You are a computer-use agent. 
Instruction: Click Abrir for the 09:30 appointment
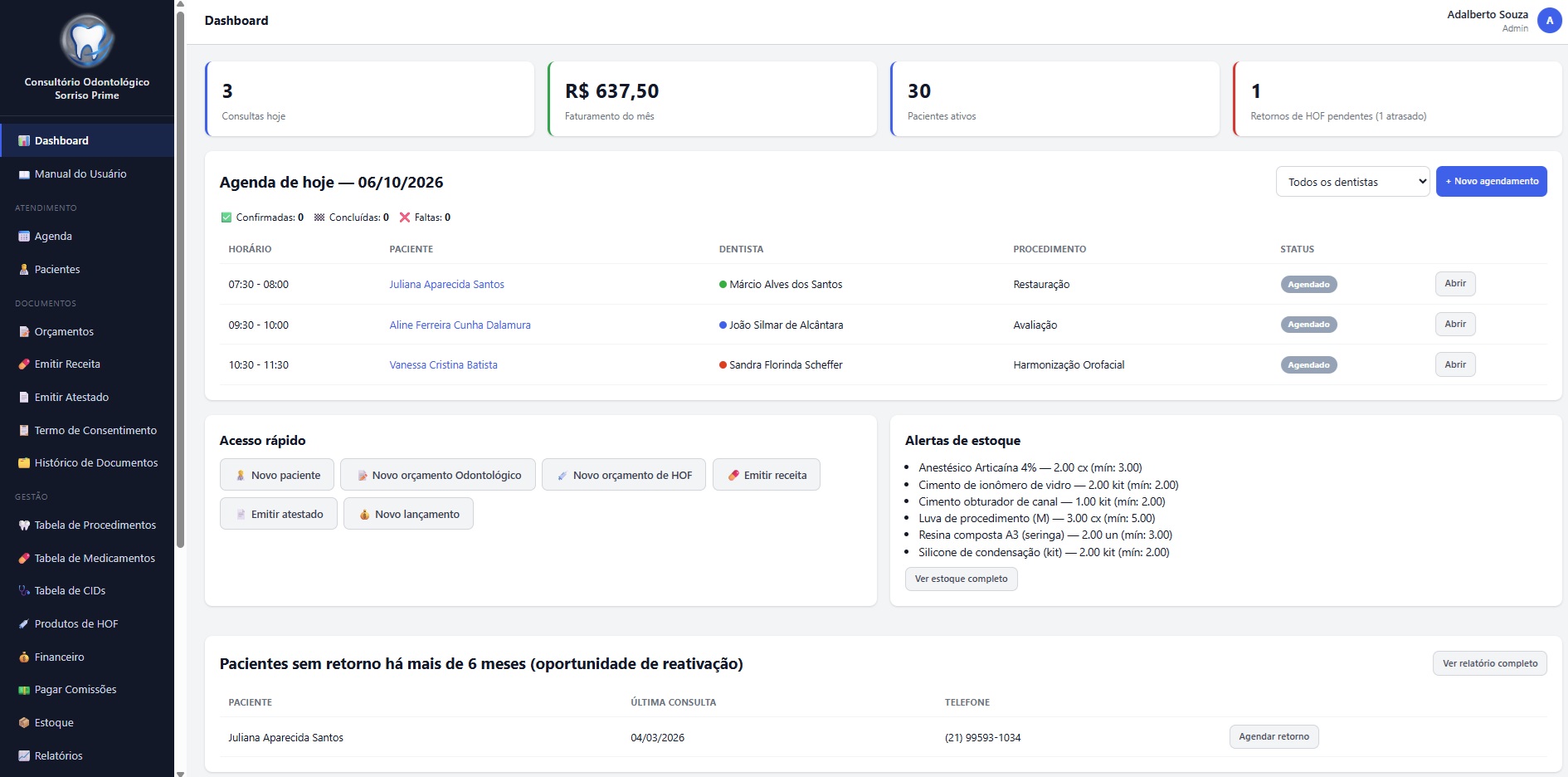click(1455, 325)
